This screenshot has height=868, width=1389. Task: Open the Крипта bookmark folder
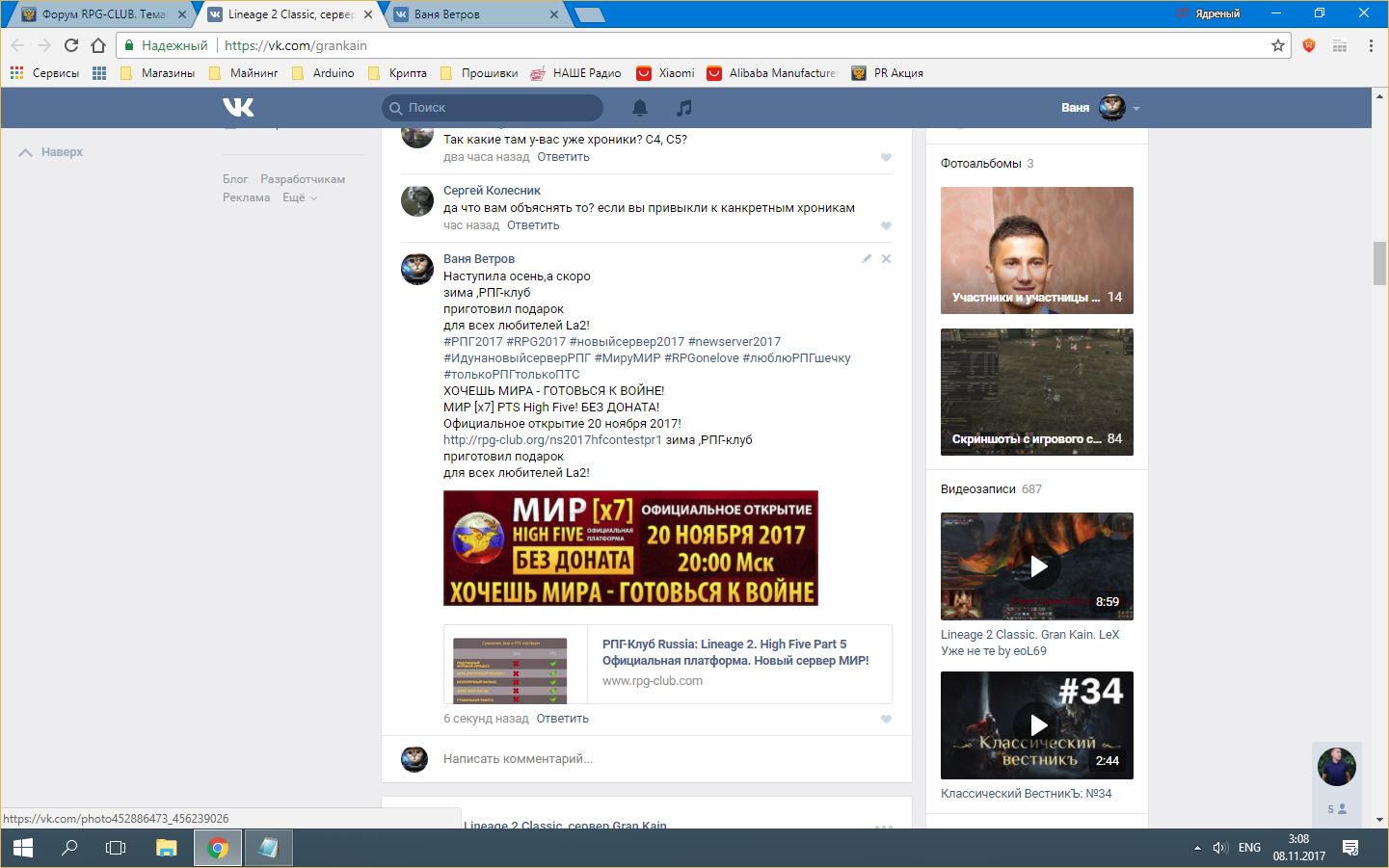click(397, 73)
